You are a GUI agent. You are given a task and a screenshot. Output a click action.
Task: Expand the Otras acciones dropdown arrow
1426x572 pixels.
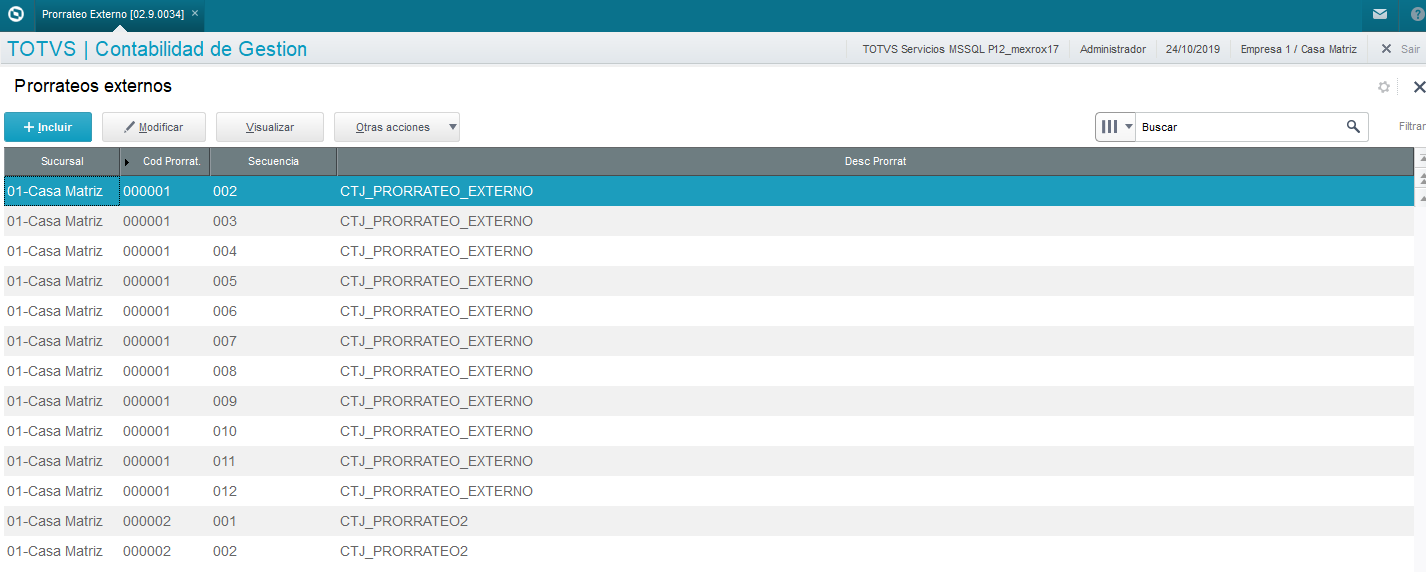[x=453, y=127]
